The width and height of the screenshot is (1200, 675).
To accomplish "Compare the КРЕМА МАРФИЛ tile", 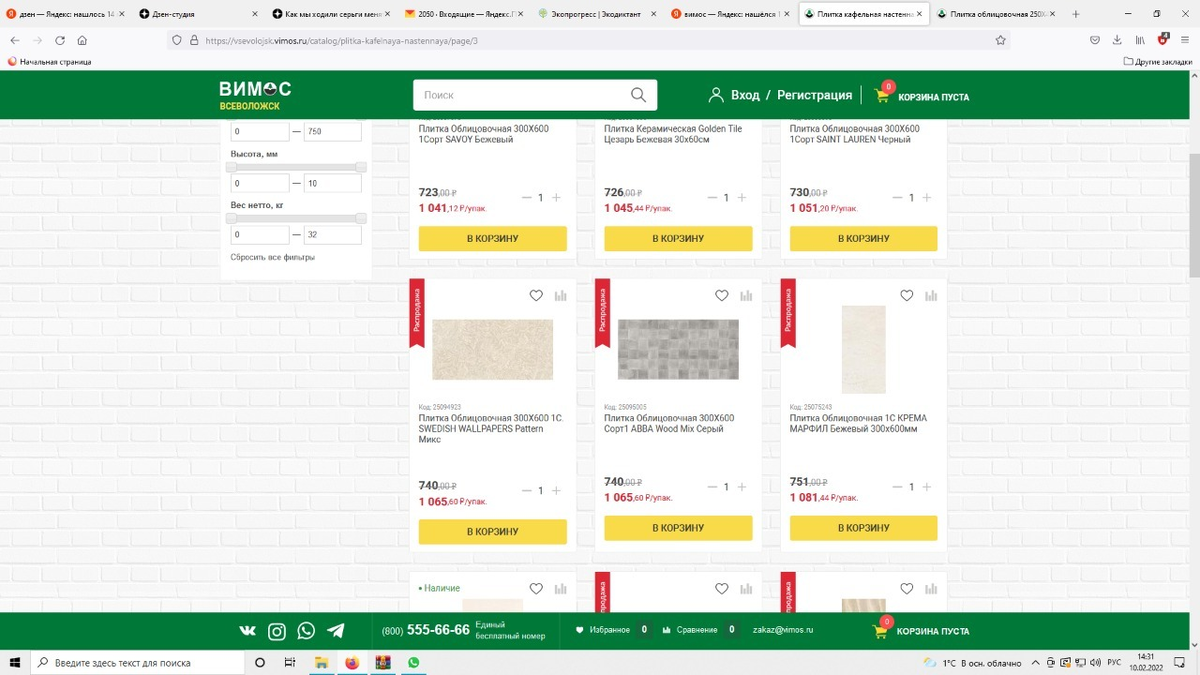I will point(931,296).
